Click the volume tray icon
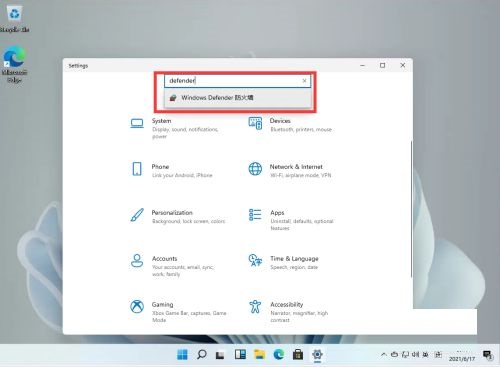 (x=416, y=355)
